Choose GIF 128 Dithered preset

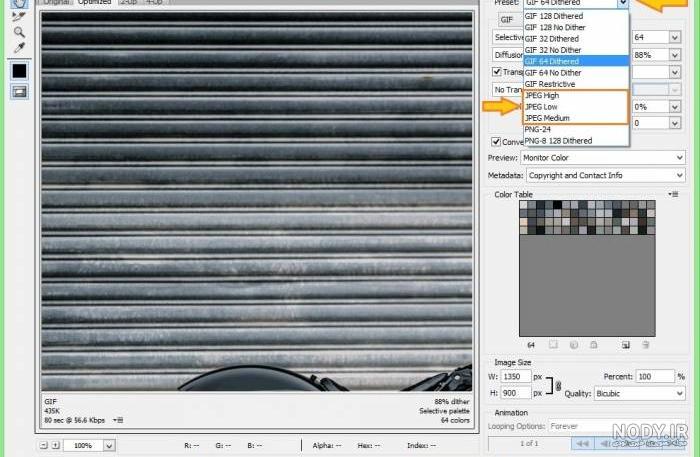click(576, 16)
